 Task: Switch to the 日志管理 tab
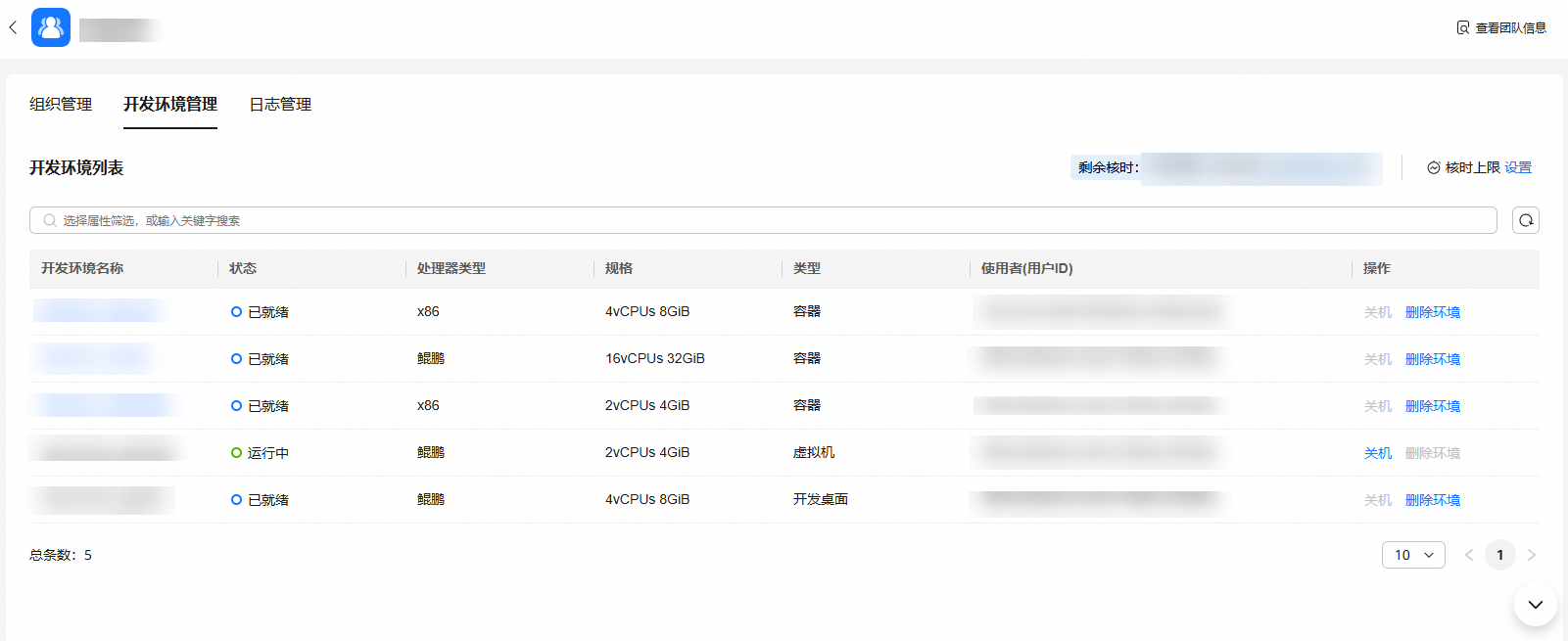pos(280,104)
